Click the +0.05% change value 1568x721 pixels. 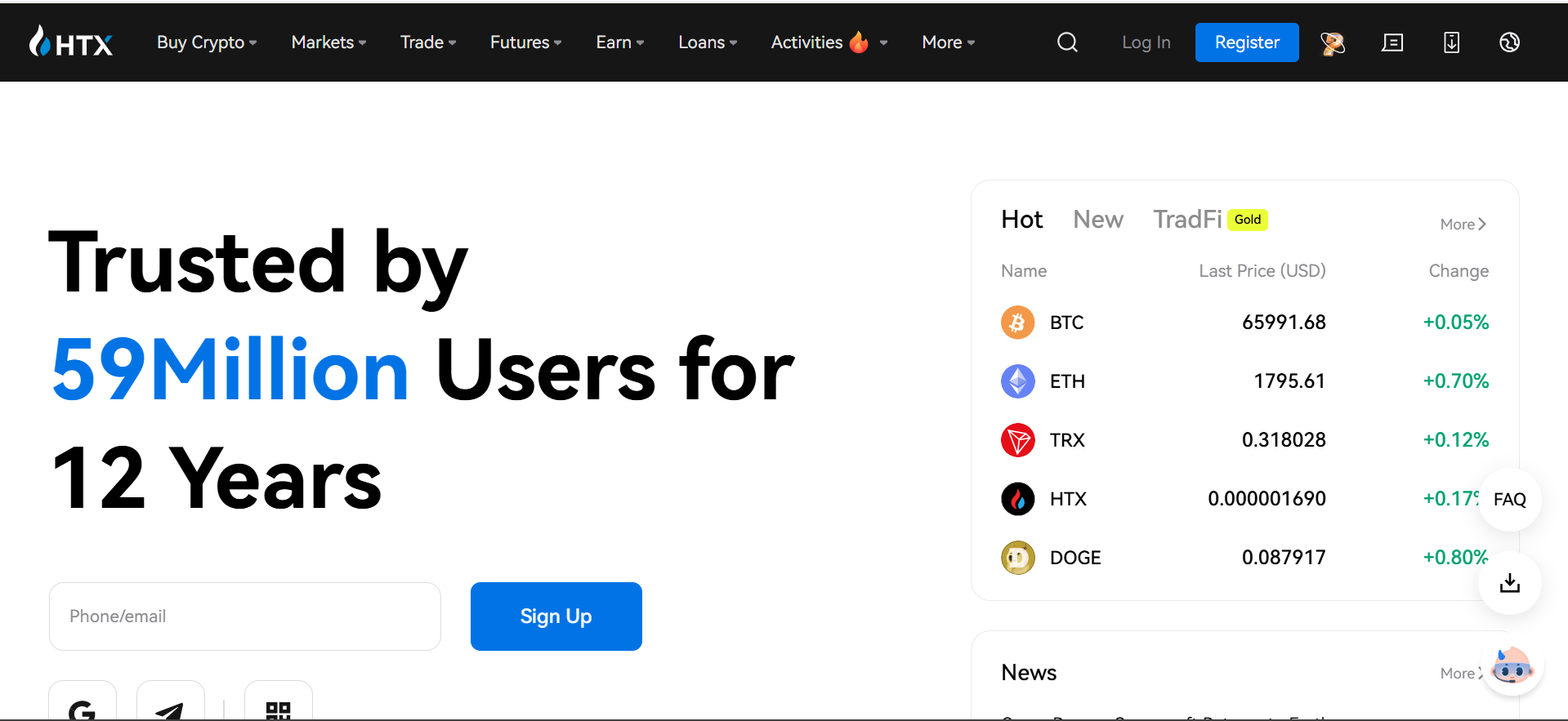pyautogui.click(x=1456, y=323)
